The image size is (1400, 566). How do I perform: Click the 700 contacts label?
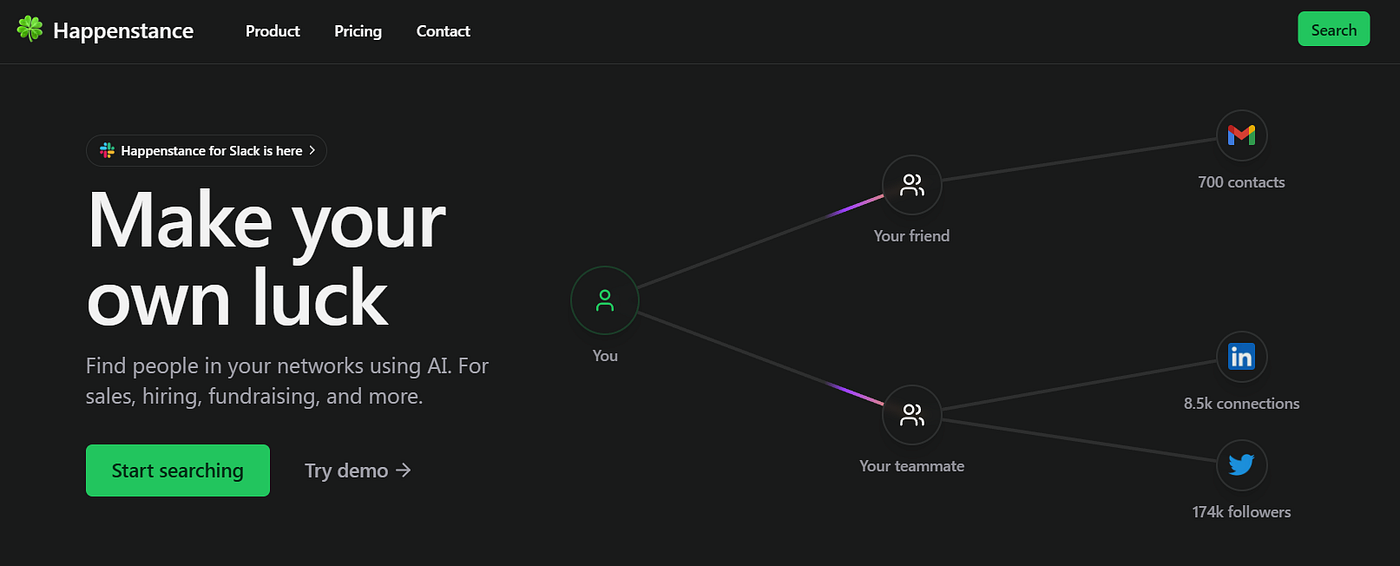[1241, 182]
